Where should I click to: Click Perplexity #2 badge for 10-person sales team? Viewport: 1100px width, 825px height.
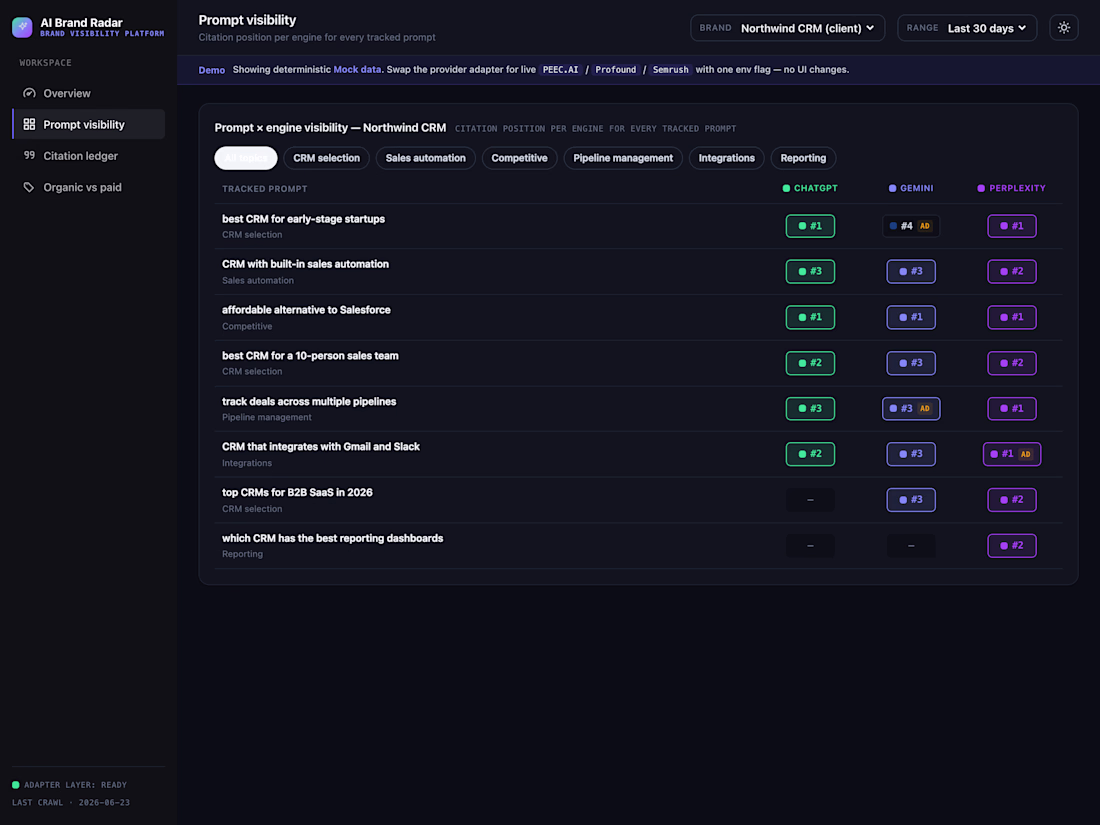1012,363
